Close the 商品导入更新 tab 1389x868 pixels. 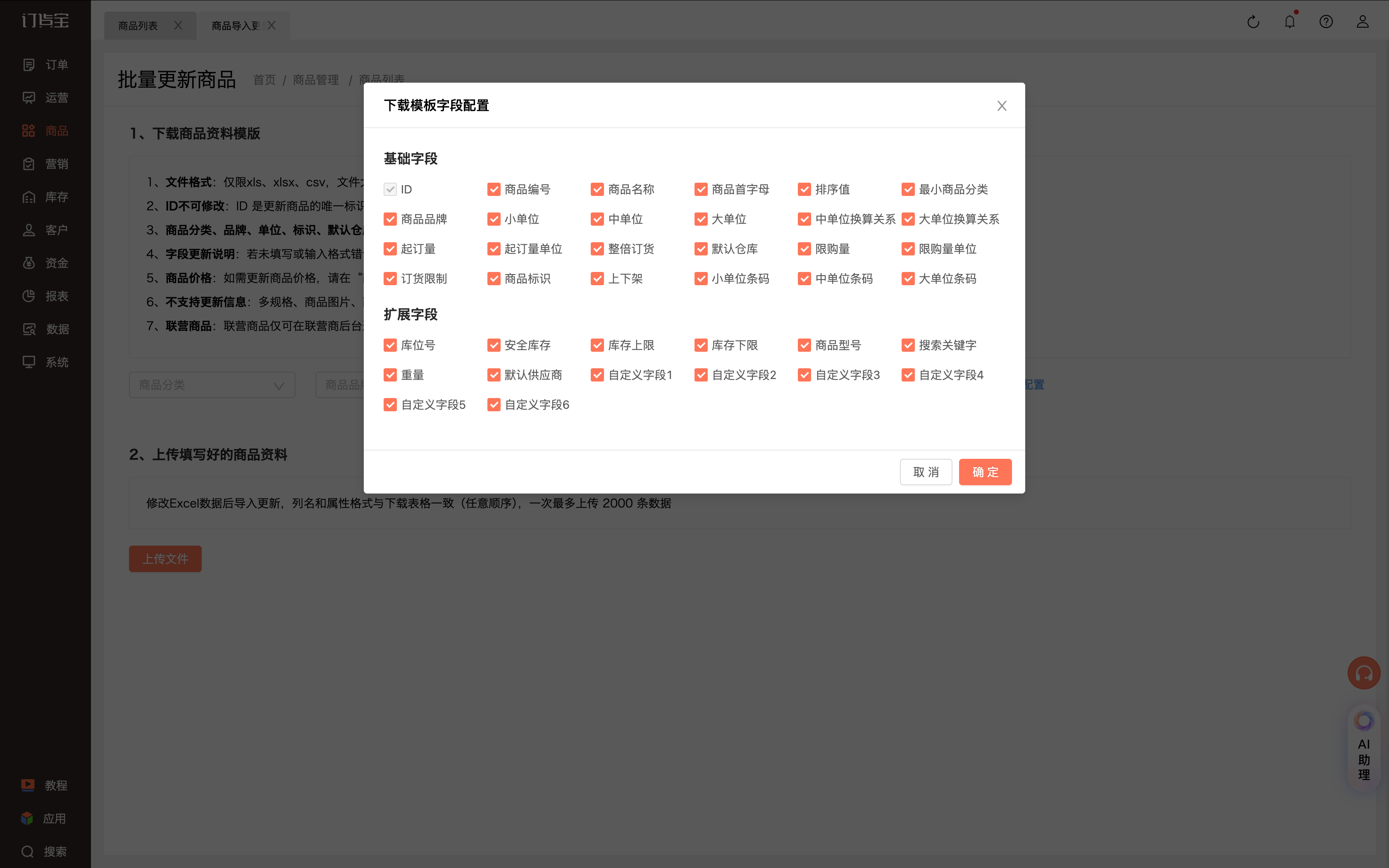[272, 25]
